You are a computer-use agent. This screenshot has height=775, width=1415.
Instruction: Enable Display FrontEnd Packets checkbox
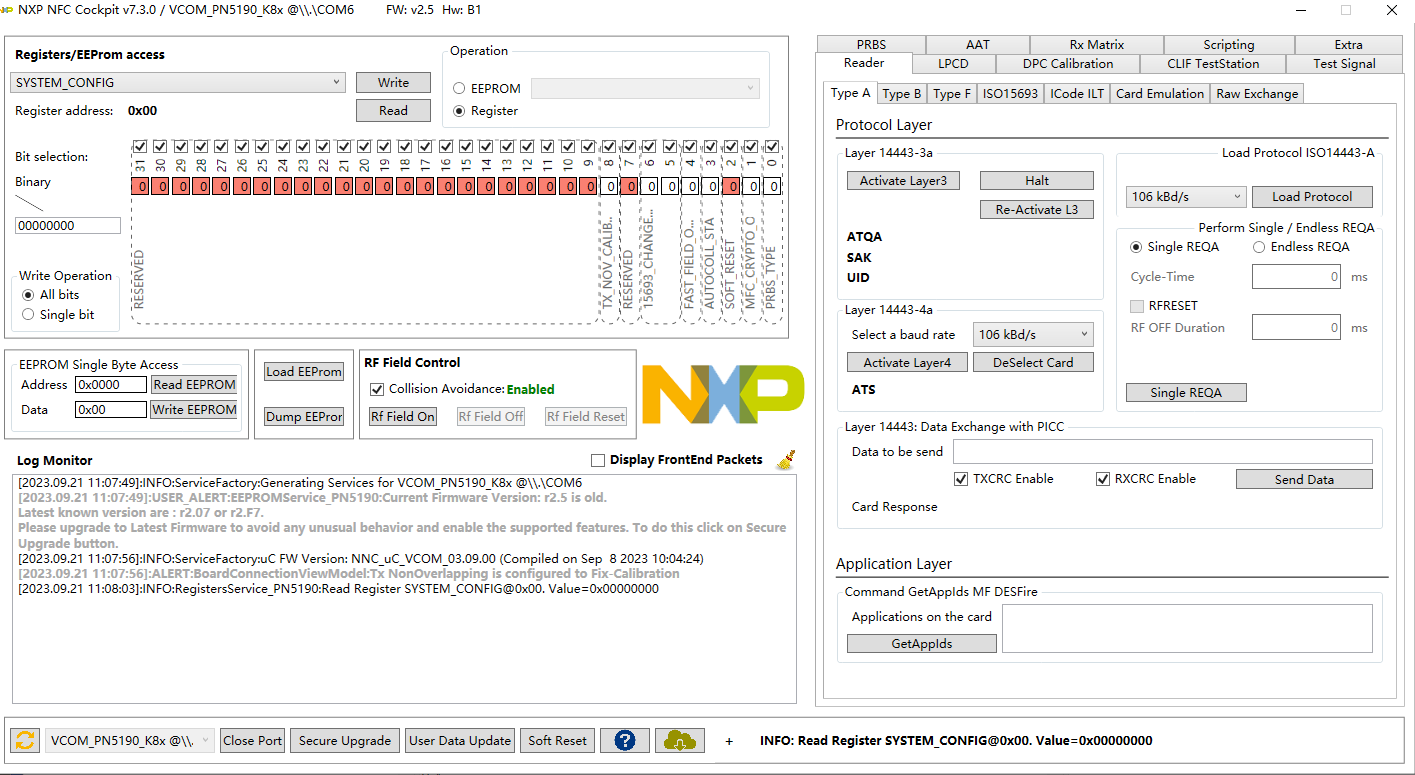(598, 460)
